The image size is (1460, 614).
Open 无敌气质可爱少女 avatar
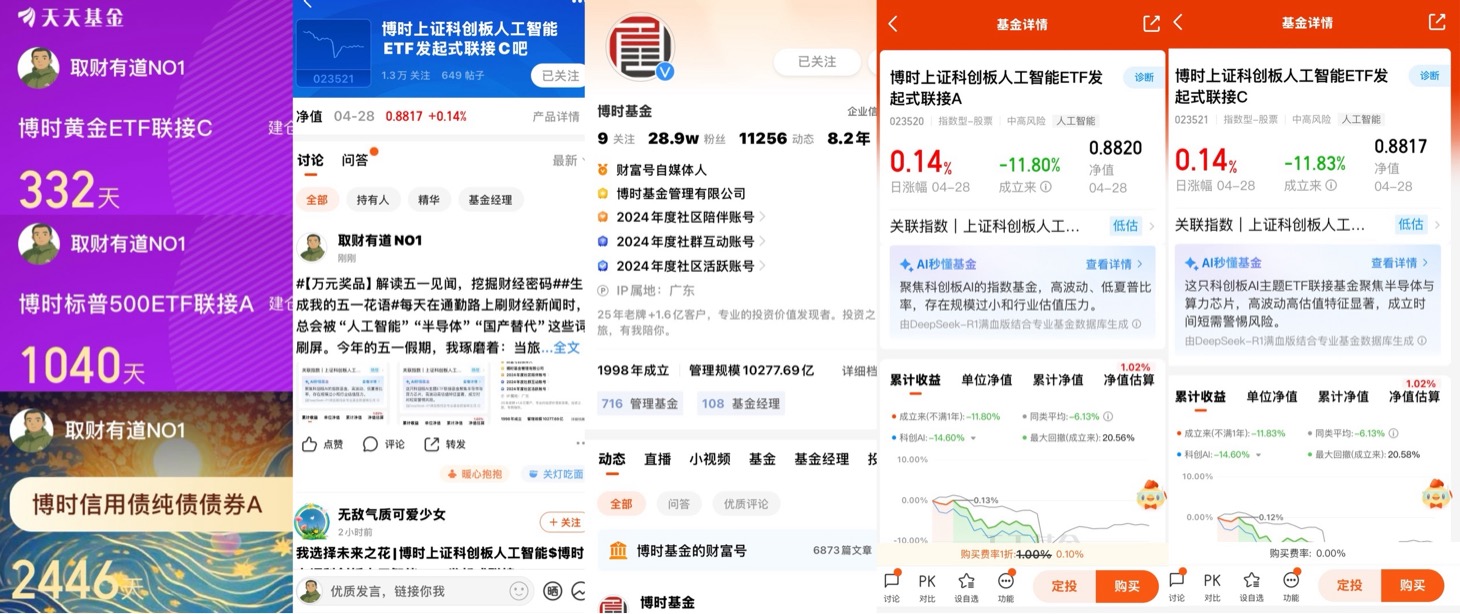click(312, 522)
